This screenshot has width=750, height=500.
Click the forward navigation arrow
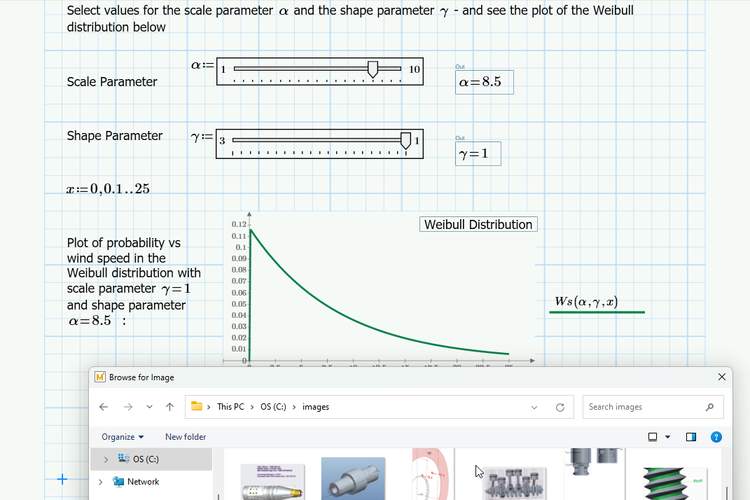point(127,407)
